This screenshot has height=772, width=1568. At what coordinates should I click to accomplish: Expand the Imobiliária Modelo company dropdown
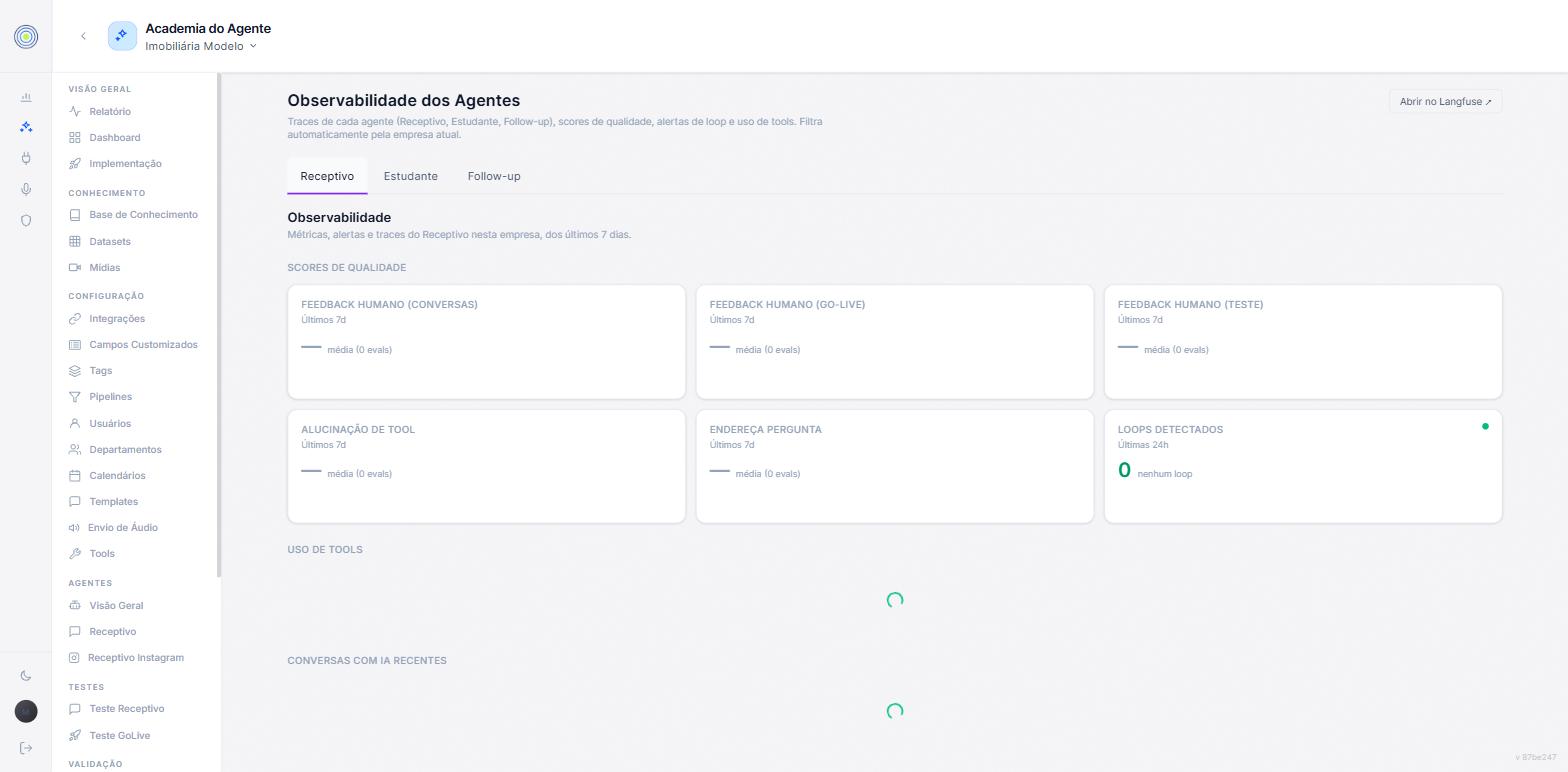[x=201, y=46]
